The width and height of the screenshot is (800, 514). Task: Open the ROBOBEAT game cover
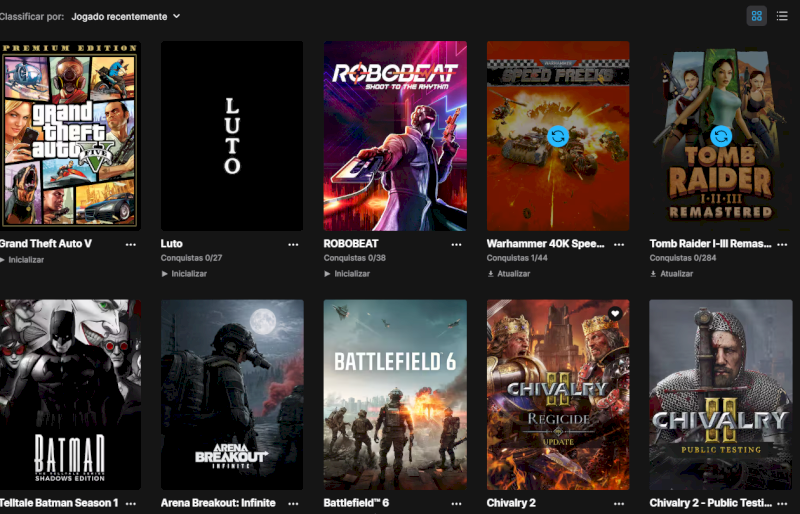pos(395,136)
